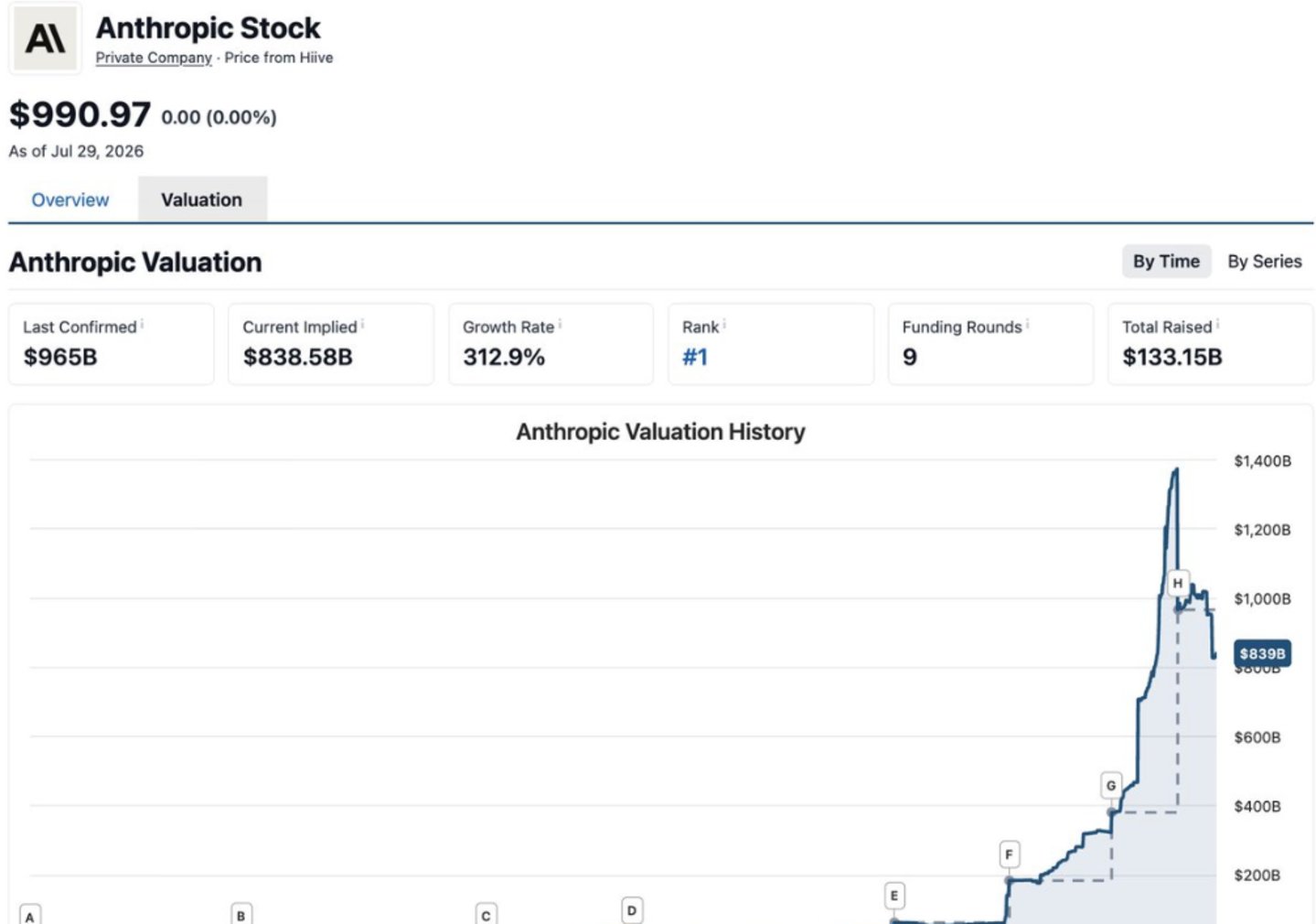Open info icon next to Last Confirmed
This screenshot has width=1316, height=924.
(x=142, y=324)
